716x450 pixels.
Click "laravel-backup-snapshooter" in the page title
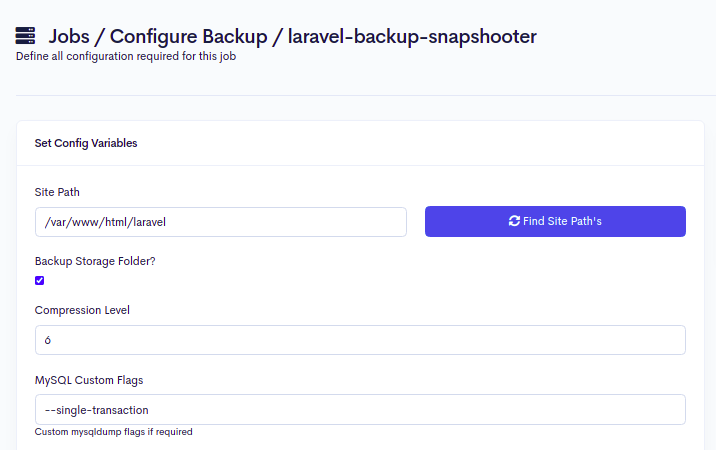[x=412, y=36]
